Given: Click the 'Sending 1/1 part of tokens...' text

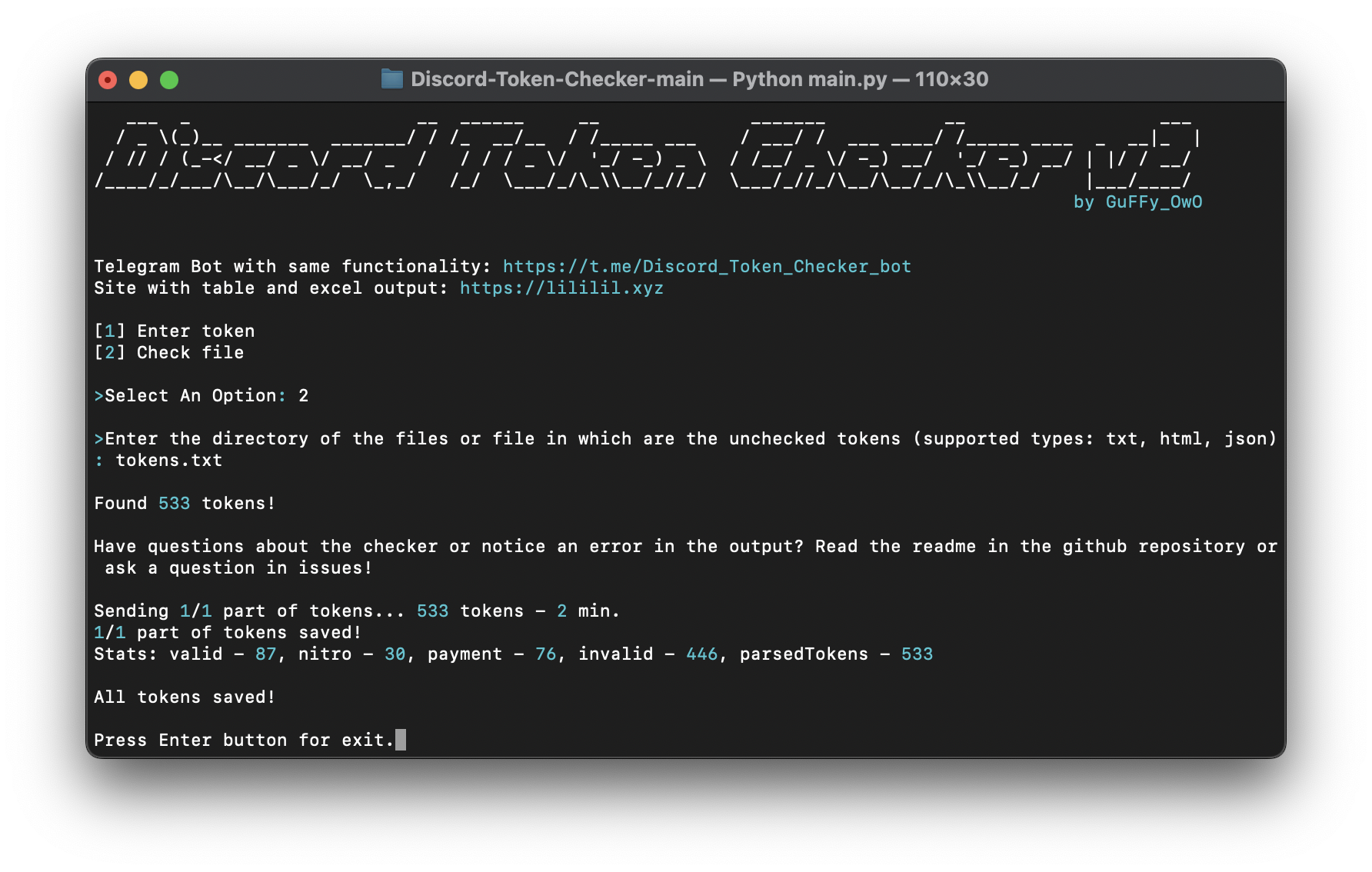Looking at the screenshot, I should [x=249, y=611].
